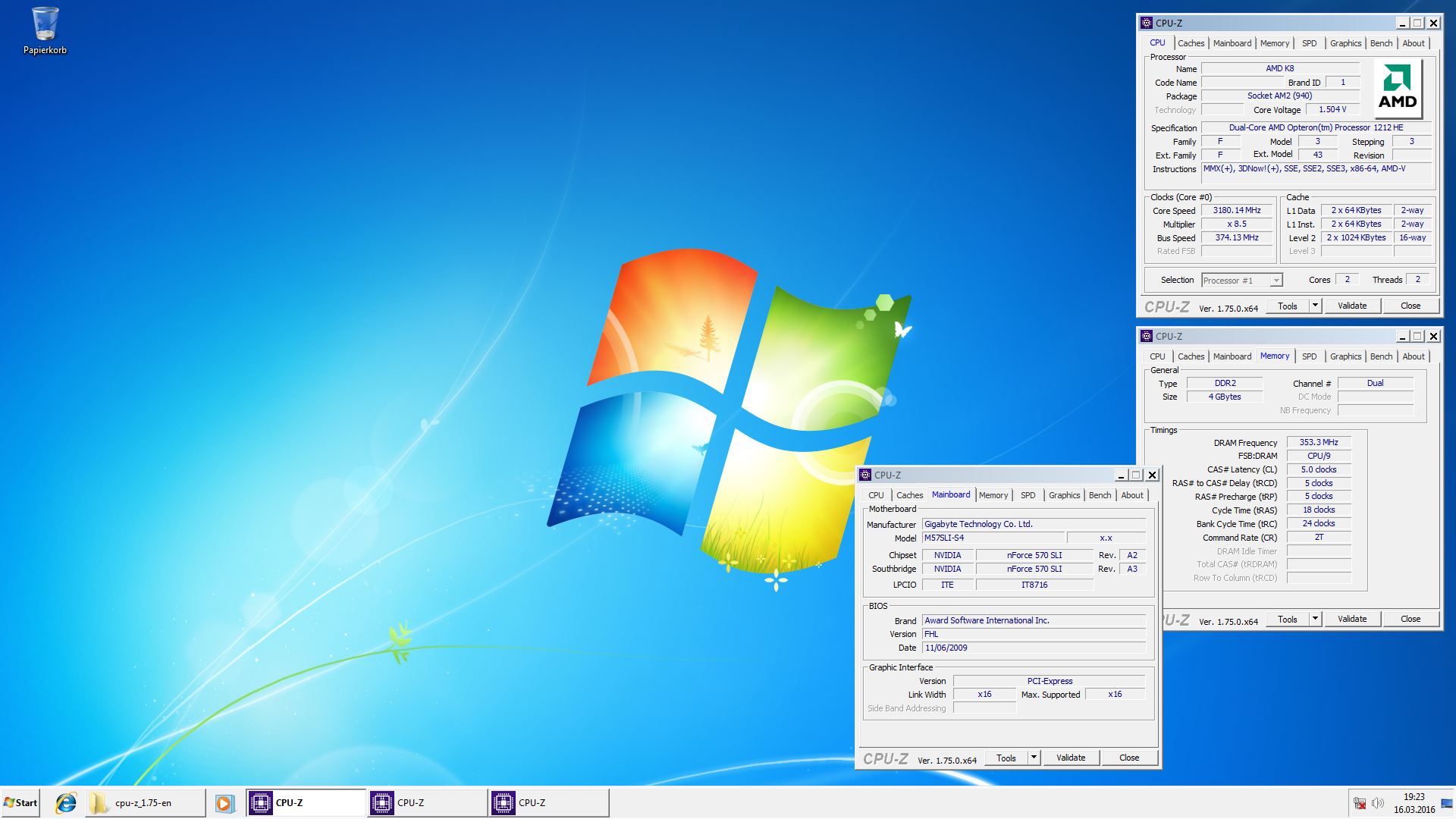The width and height of the screenshot is (1456, 819).
Task: Click the Windows Start button
Action: (21, 802)
